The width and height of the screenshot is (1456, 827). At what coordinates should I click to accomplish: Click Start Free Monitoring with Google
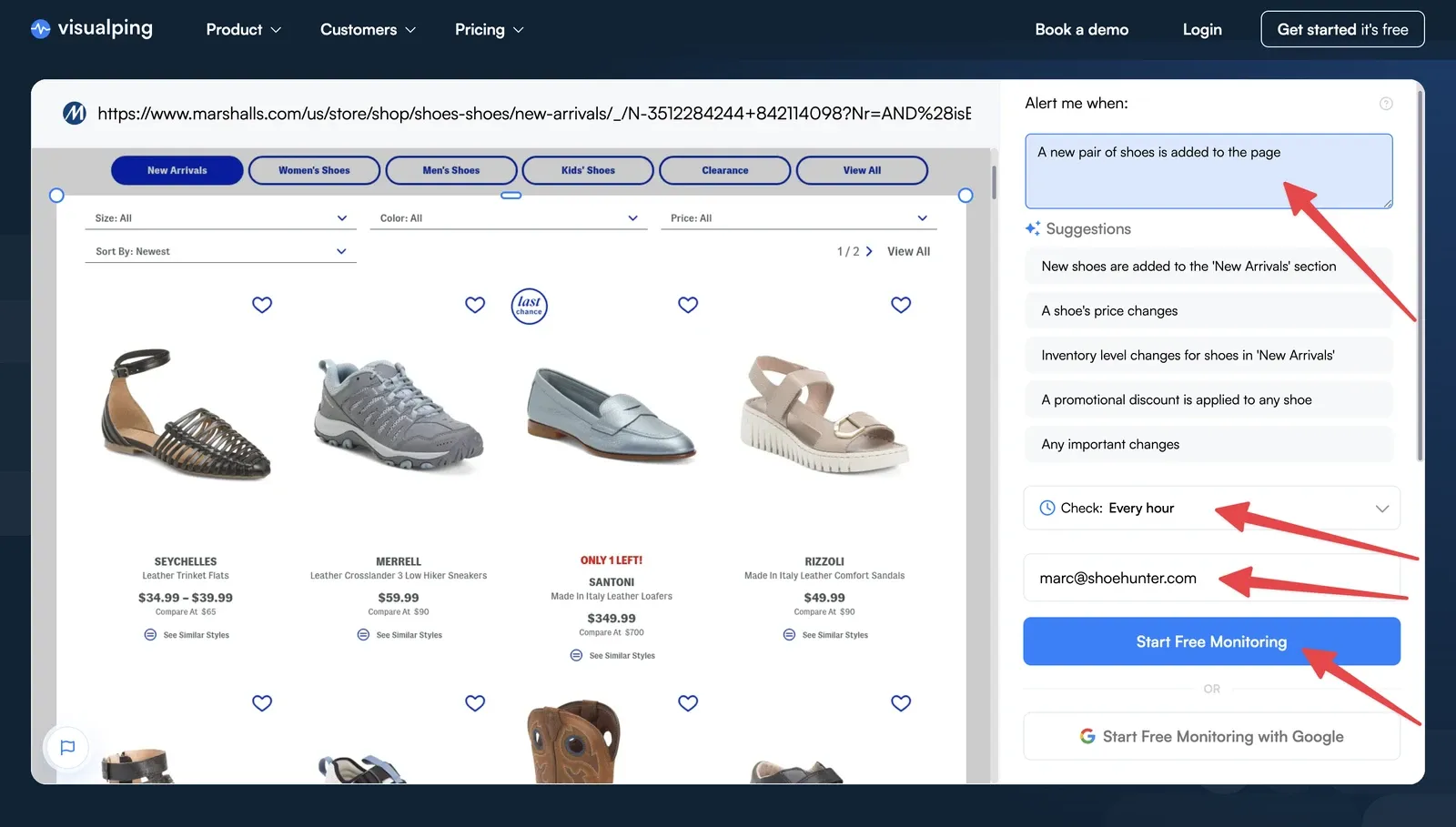1211,736
